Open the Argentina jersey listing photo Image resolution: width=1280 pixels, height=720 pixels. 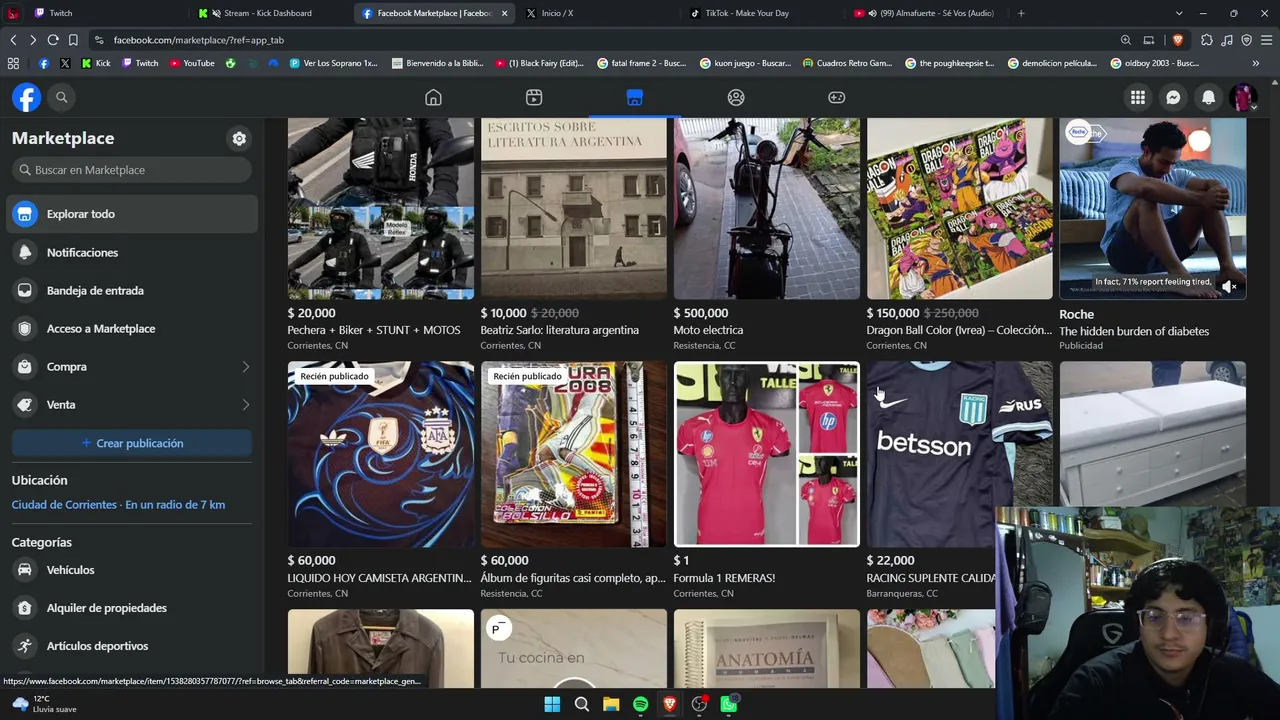pyautogui.click(x=381, y=454)
